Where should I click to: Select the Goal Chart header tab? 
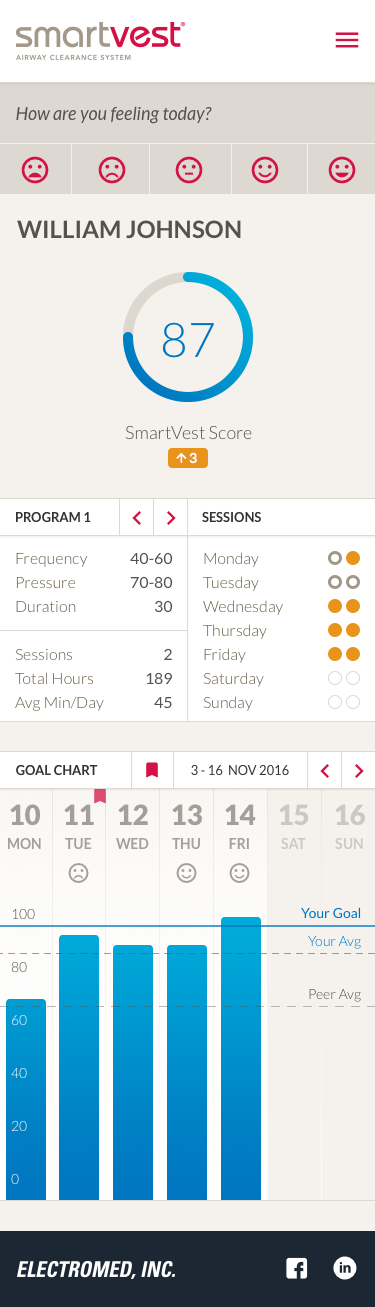coord(56,770)
